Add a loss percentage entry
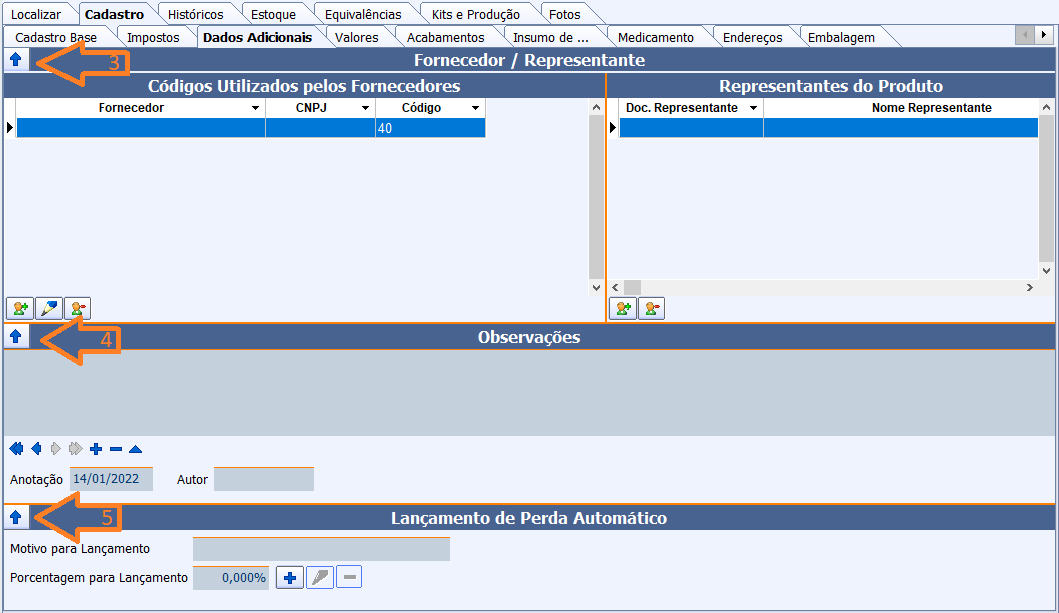 [290, 577]
